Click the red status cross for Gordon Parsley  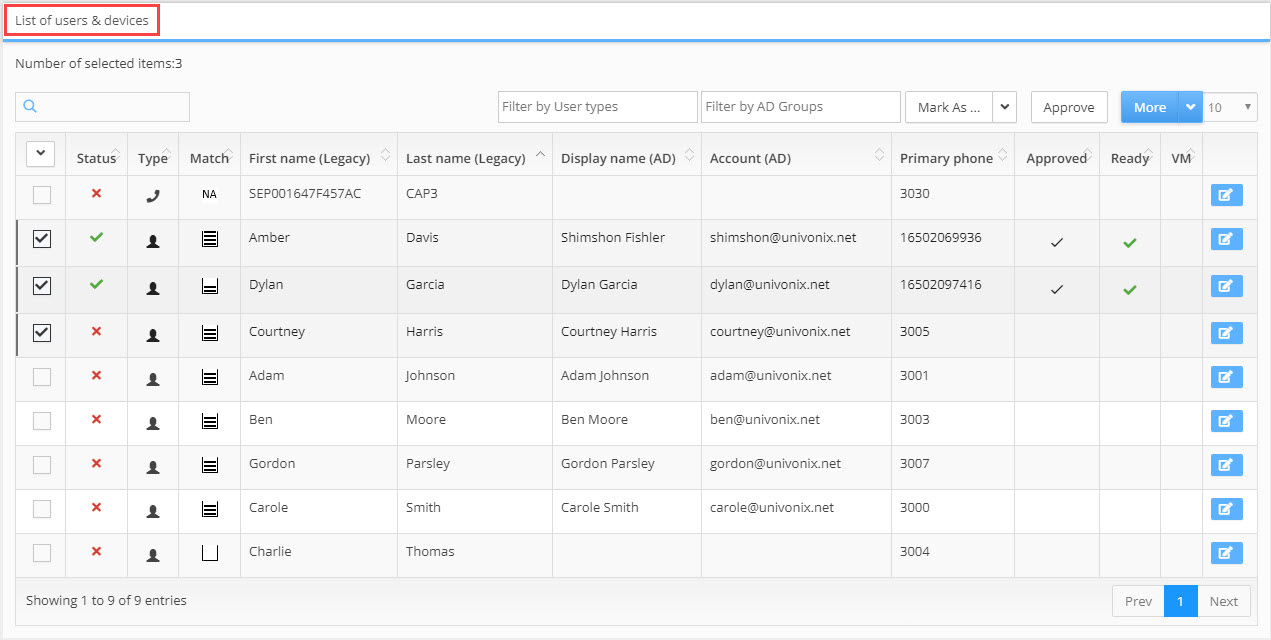coord(96,465)
